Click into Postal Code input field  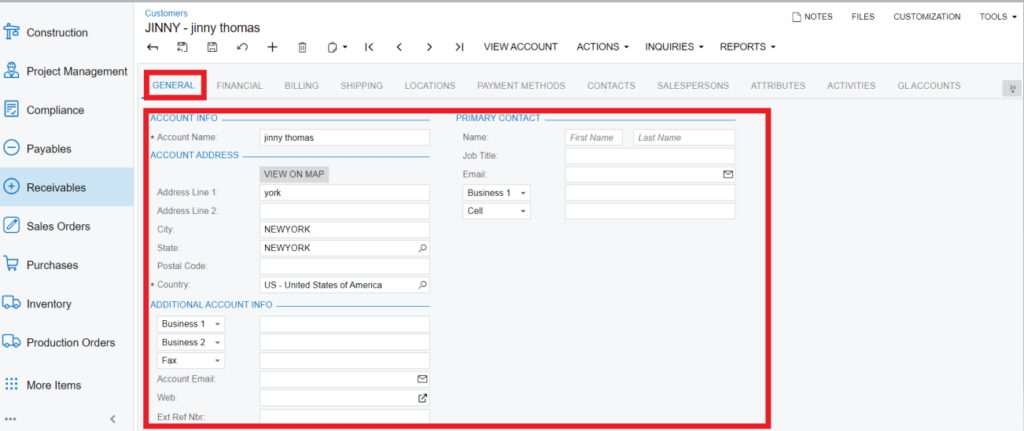[344, 266]
